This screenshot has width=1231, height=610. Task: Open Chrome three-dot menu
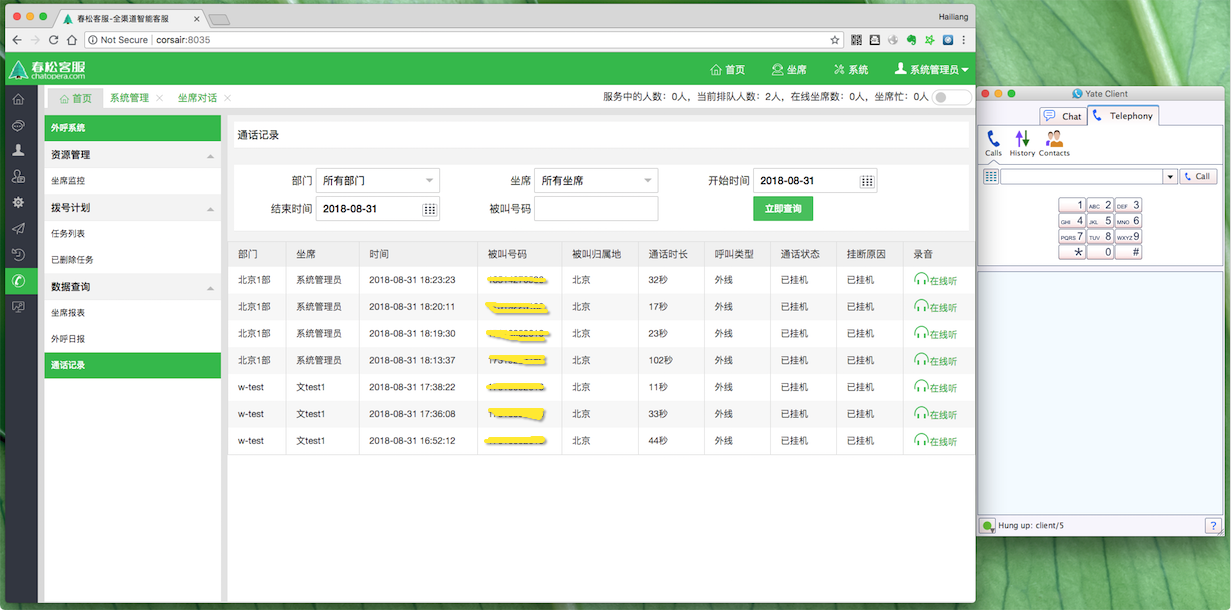[963, 40]
